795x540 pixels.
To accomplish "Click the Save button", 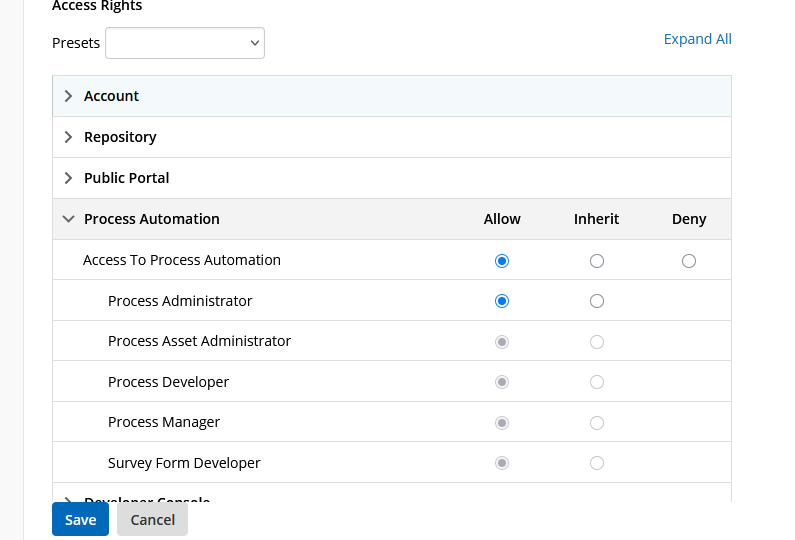I will point(80,519).
